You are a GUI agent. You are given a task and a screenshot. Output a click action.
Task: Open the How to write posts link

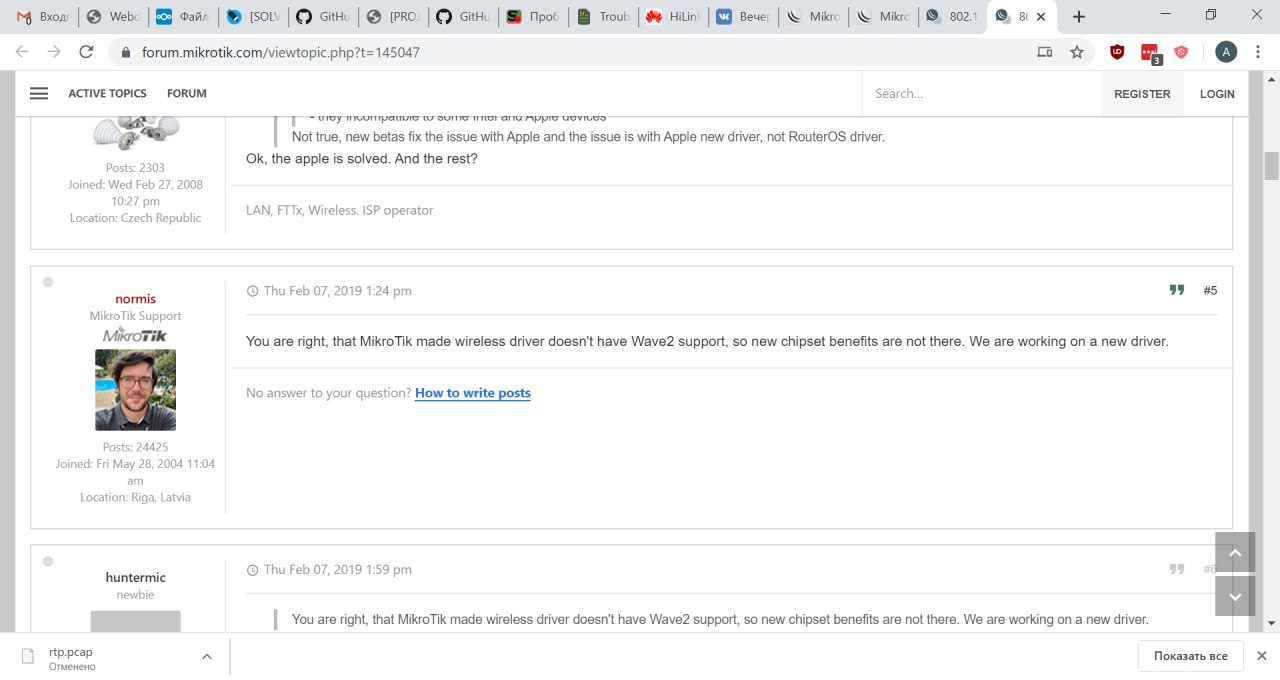coord(473,393)
